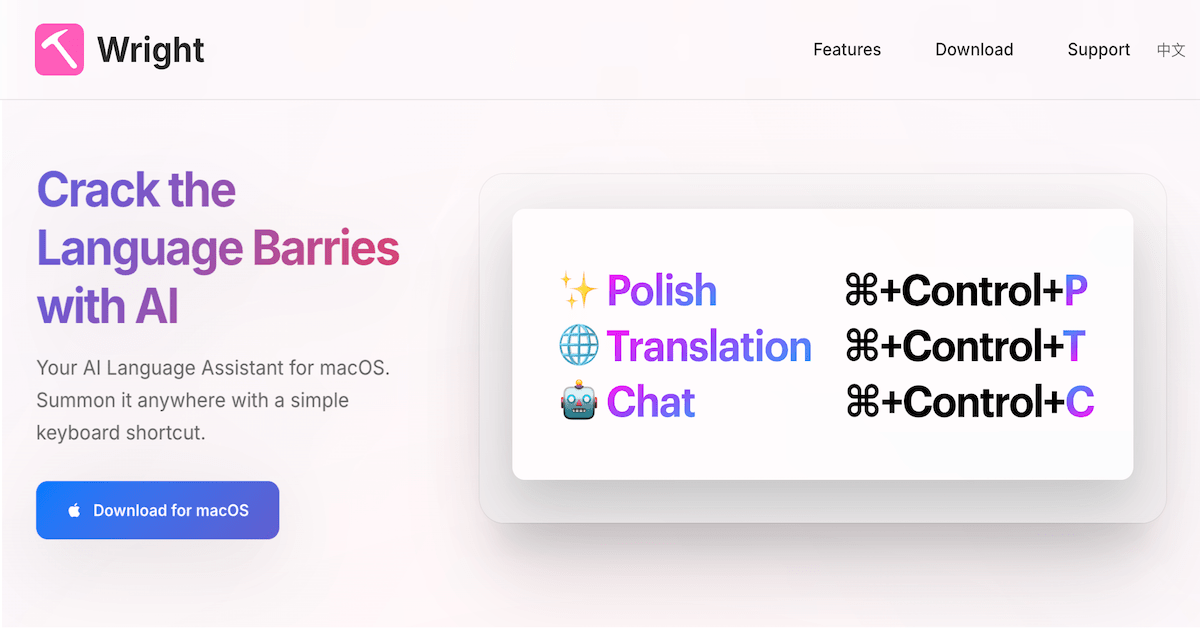This screenshot has width=1200, height=630.
Task: Click the Chat feature label
Action: [x=650, y=401]
